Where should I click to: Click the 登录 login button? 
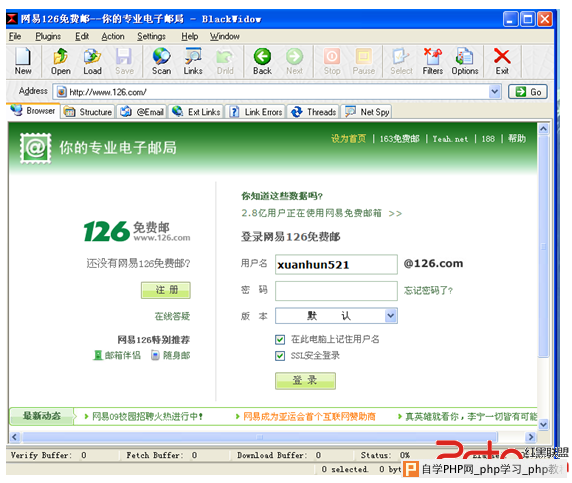pos(305,380)
